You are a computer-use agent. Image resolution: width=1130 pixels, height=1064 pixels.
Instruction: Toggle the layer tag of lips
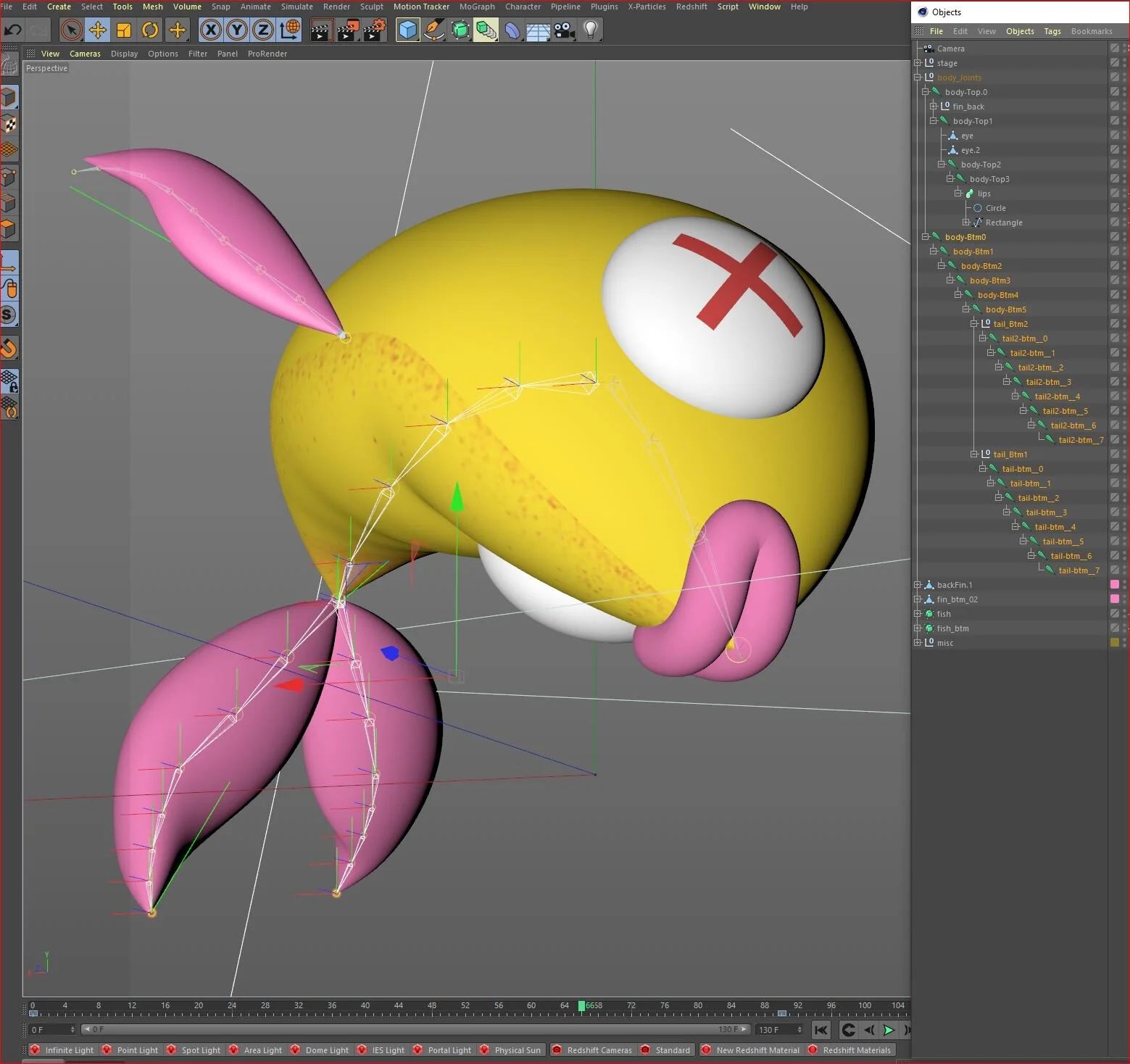pyautogui.click(x=1115, y=193)
